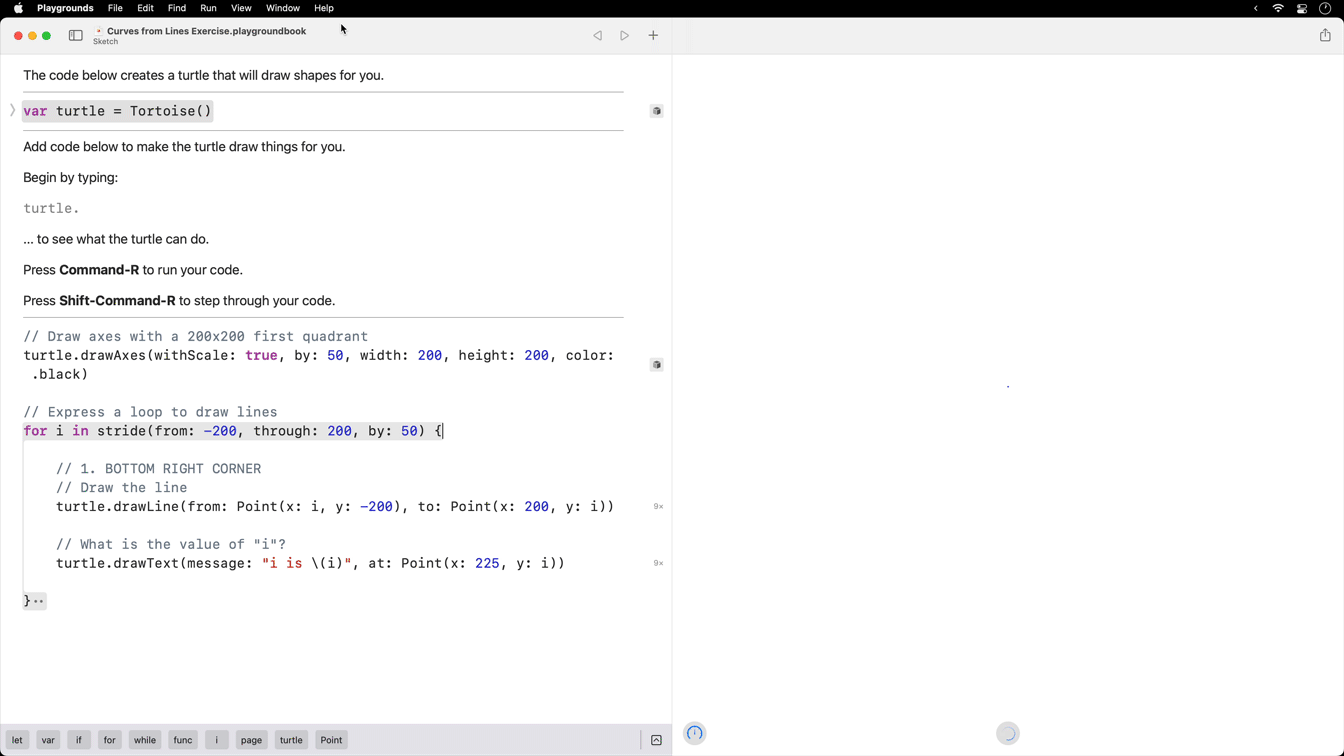Click the circular progress spinner in the live view
The width and height of the screenshot is (1344, 756).
point(1007,733)
